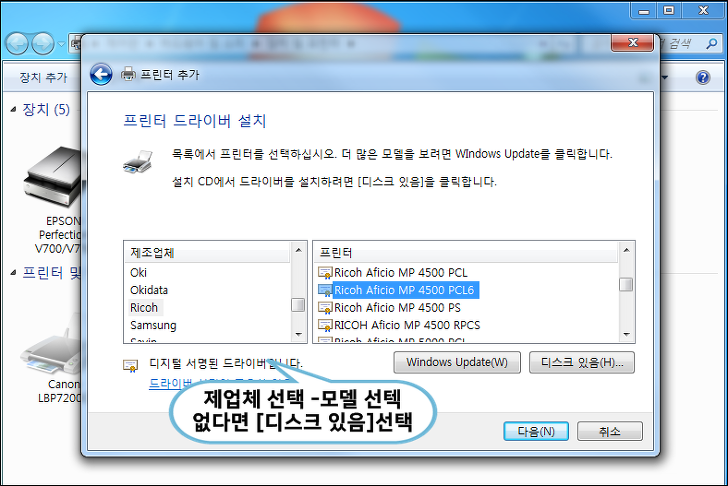Click the RICOH Aficio MP 4500 RPCS driver icon

pyautogui.click(x=325, y=325)
